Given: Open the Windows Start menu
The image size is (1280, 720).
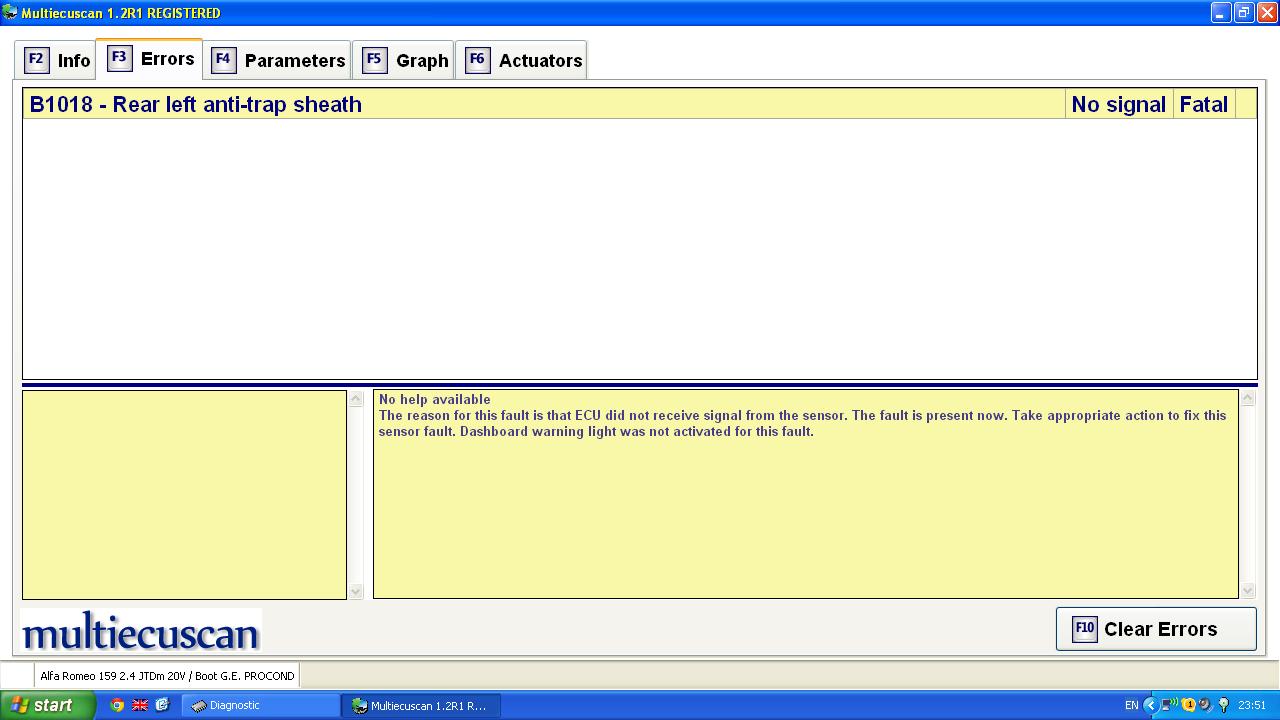Looking at the screenshot, I should (47, 705).
